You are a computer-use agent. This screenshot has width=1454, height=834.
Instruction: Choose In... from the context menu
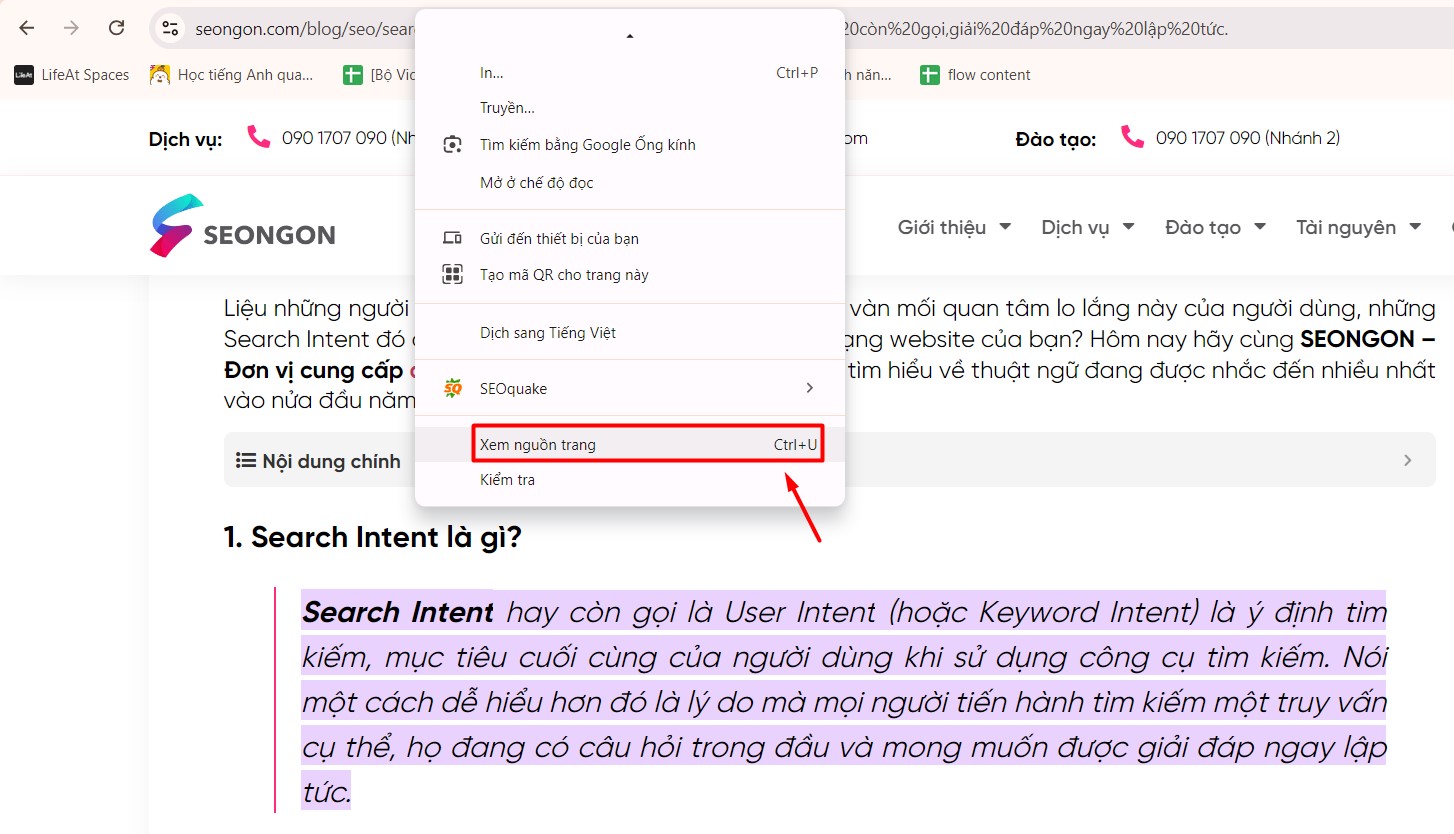click(630, 73)
